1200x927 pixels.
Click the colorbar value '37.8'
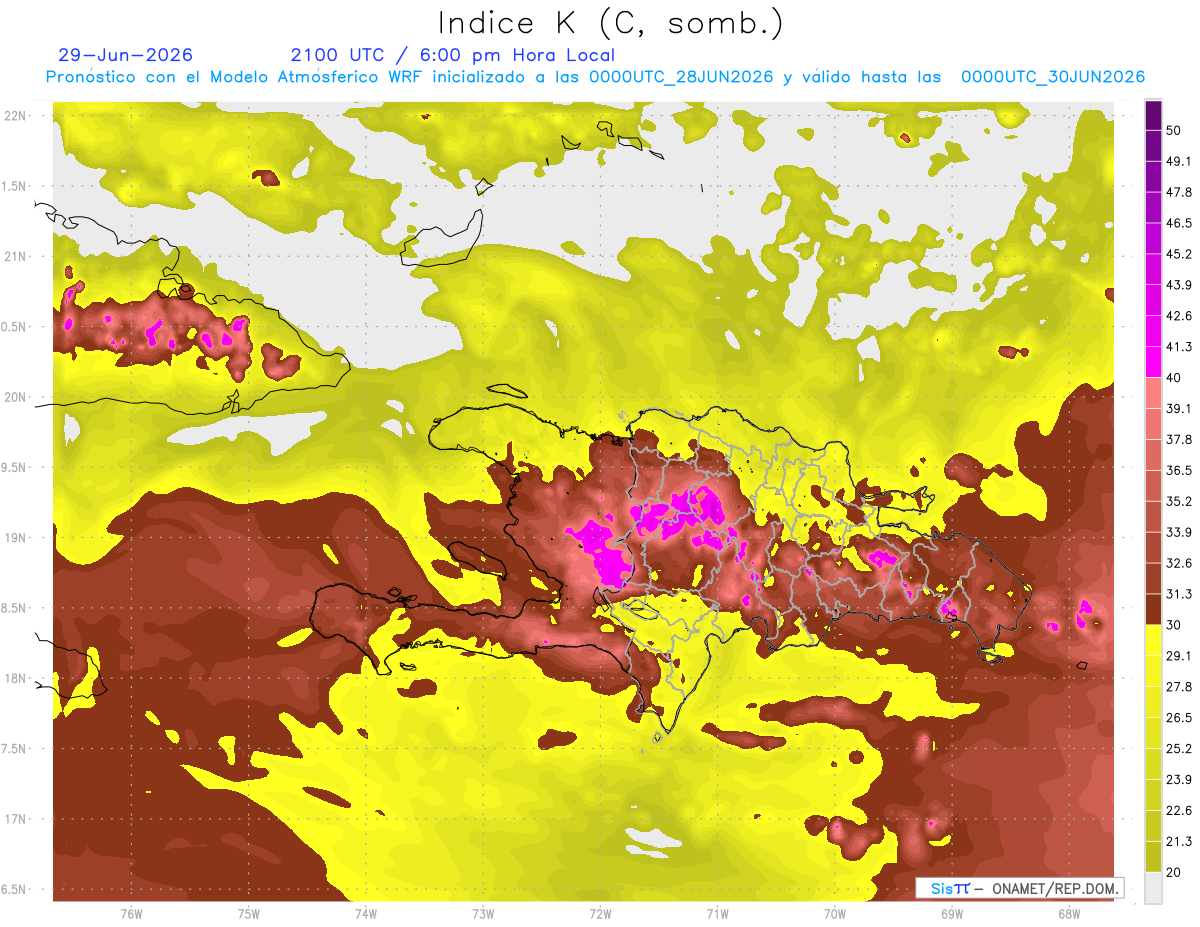point(1178,439)
